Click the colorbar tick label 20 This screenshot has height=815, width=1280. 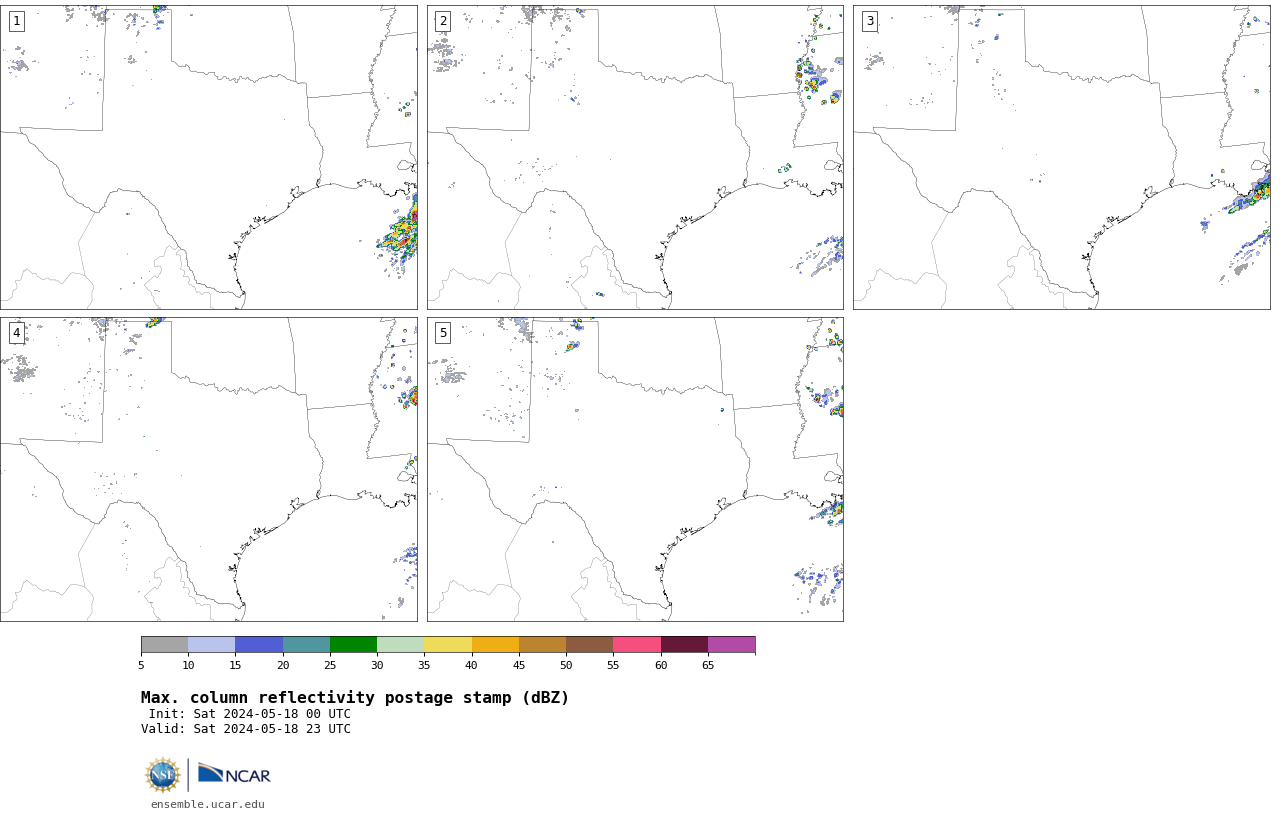[x=283, y=665]
